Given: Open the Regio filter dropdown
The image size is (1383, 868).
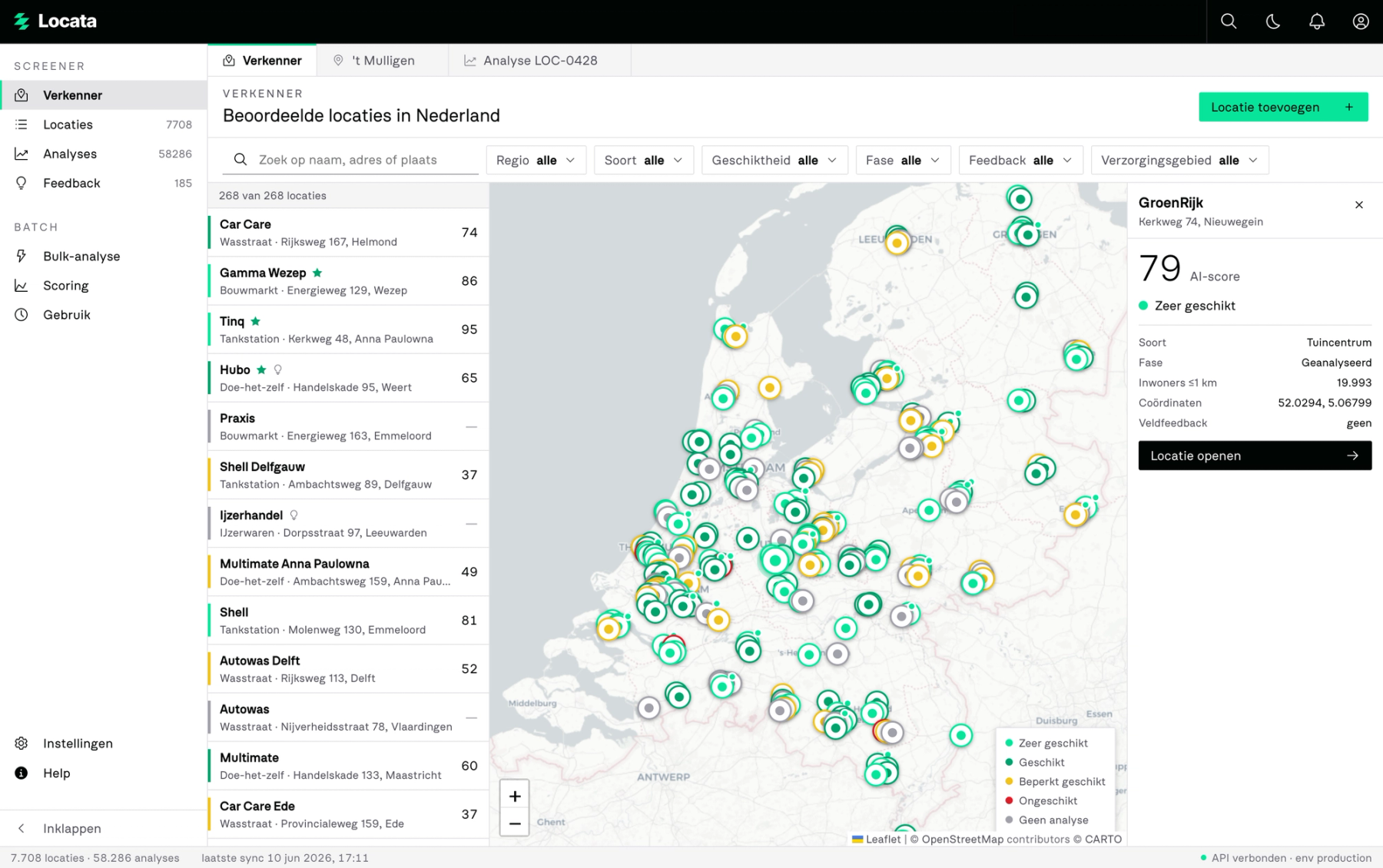Looking at the screenshot, I should (536, 160).
